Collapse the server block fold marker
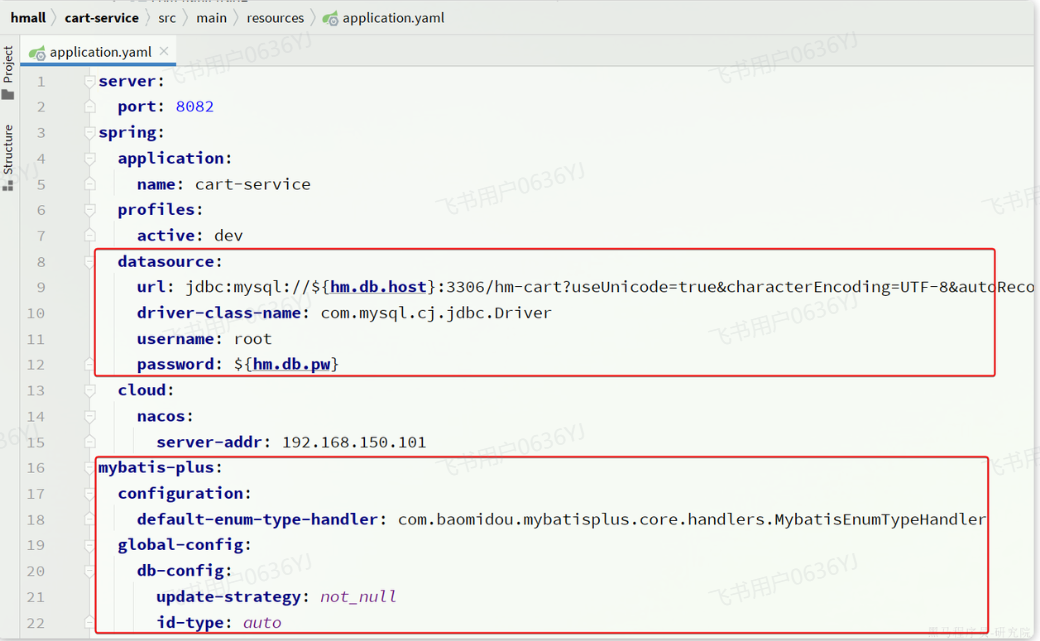 click(90, 81)
